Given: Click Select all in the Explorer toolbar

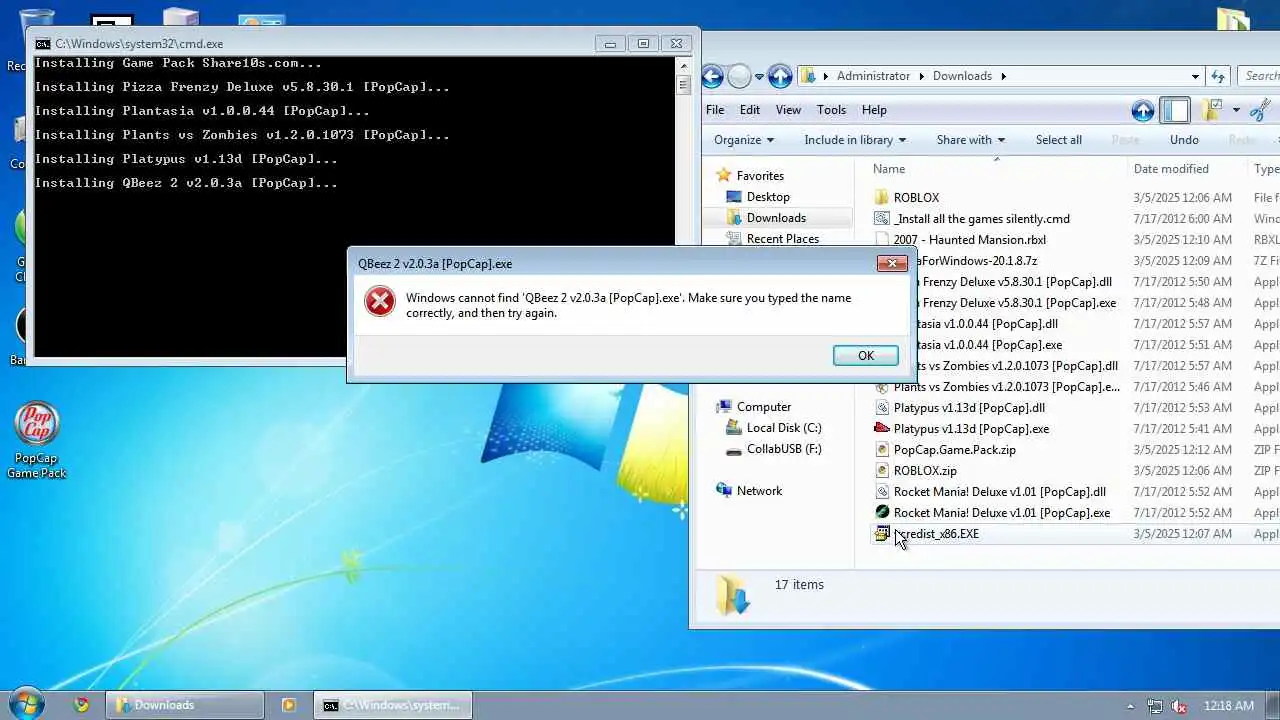Looking at the screenshot, I should [x=1058, y=140].
